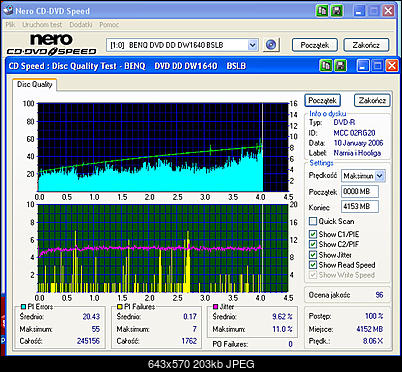The image size is (402, 372).
Task: Click the magenta Jitter legend swatch
Action: pos(216,307)
